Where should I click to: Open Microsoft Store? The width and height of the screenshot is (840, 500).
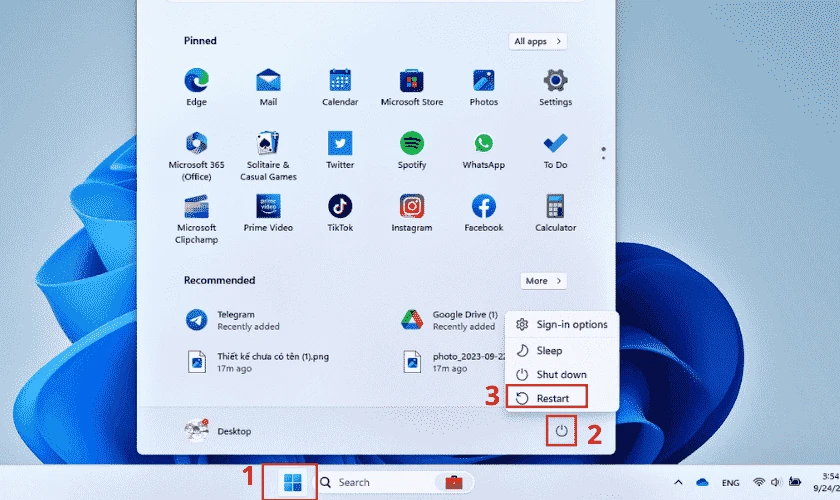411,87
